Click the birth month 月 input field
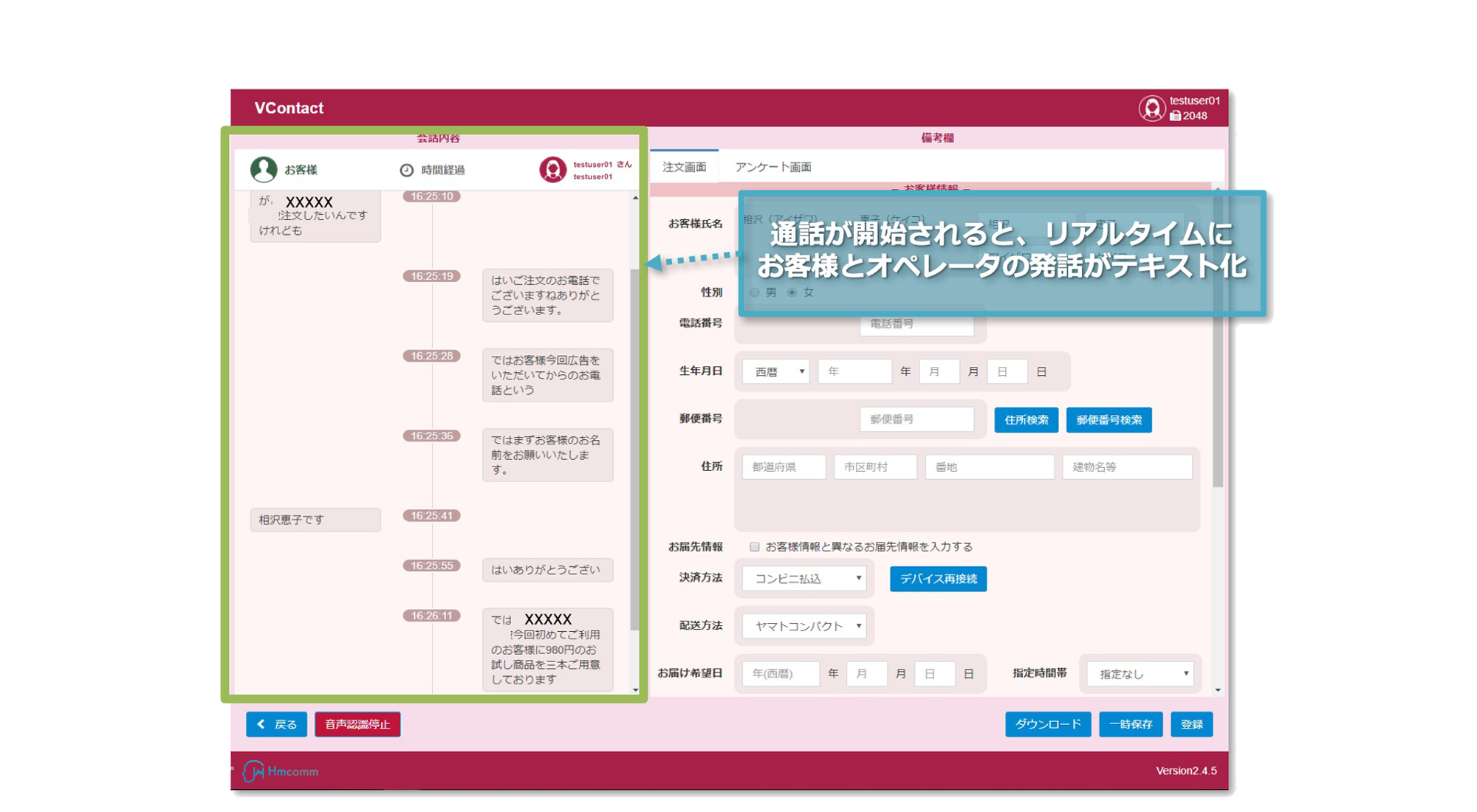The width and height of the screenshot is (1477, 812). [939, 372]
